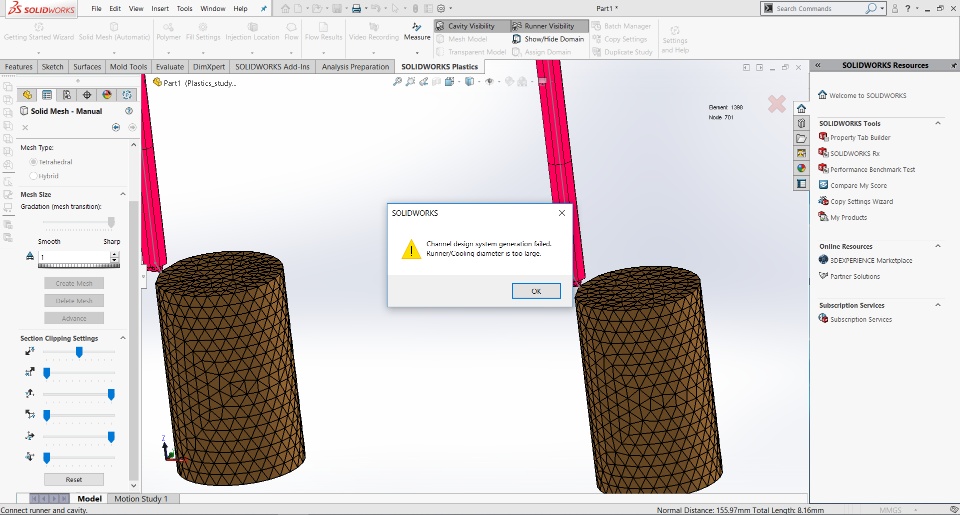Open the View menu
This screenshot has height=515, width=960.
pos(136,9)
